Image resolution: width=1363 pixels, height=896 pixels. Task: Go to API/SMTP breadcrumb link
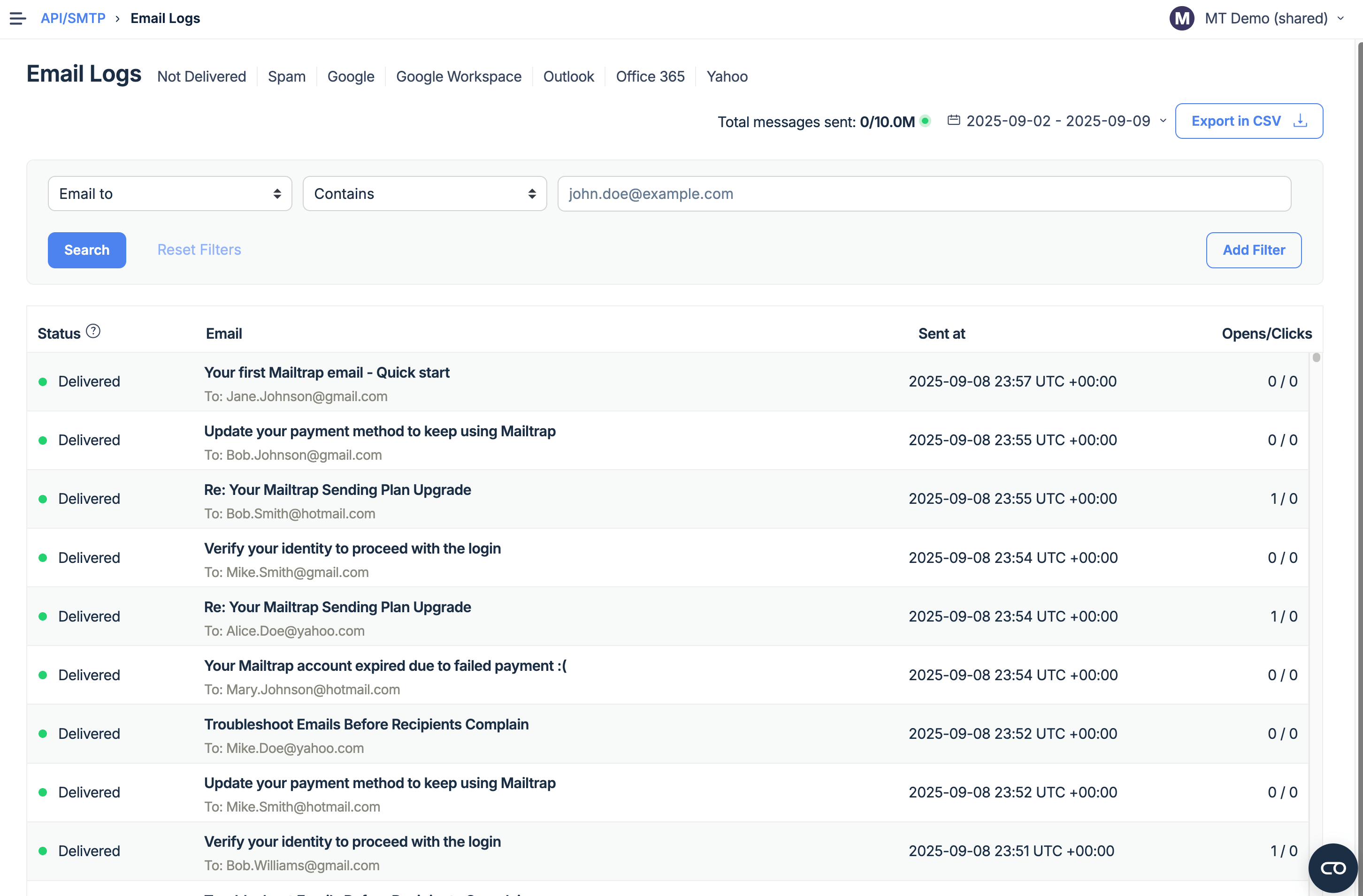pos(73,18)
